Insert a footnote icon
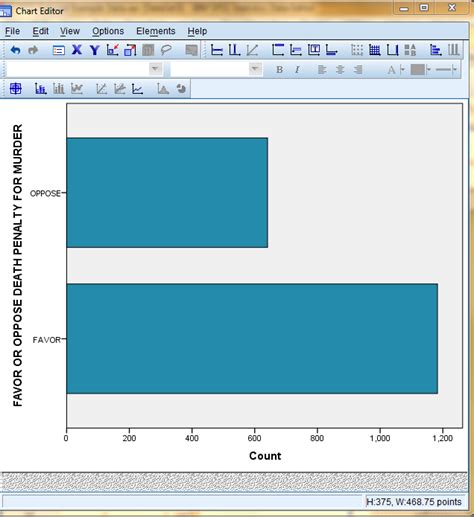The height and width of the screenshot is (517, 474). (331, 50)
